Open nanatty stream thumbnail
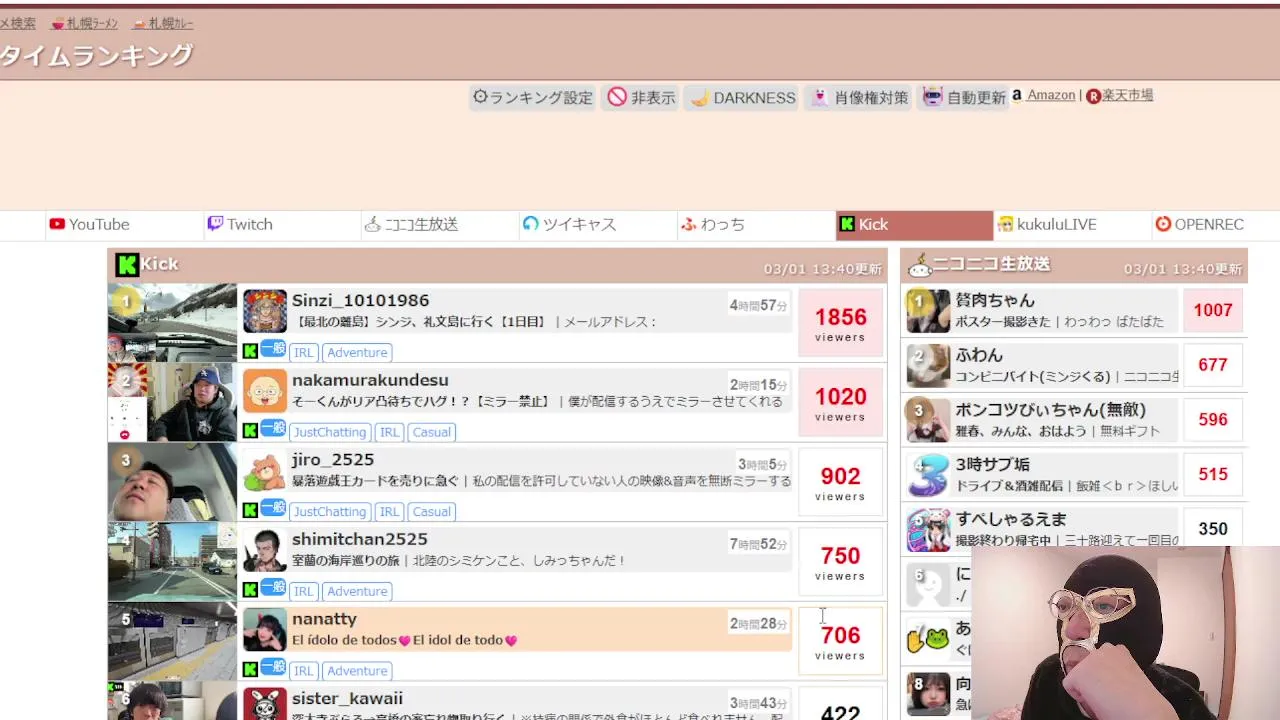The height and width of the screenshot is (720, 1280). [x=172, y=640]
